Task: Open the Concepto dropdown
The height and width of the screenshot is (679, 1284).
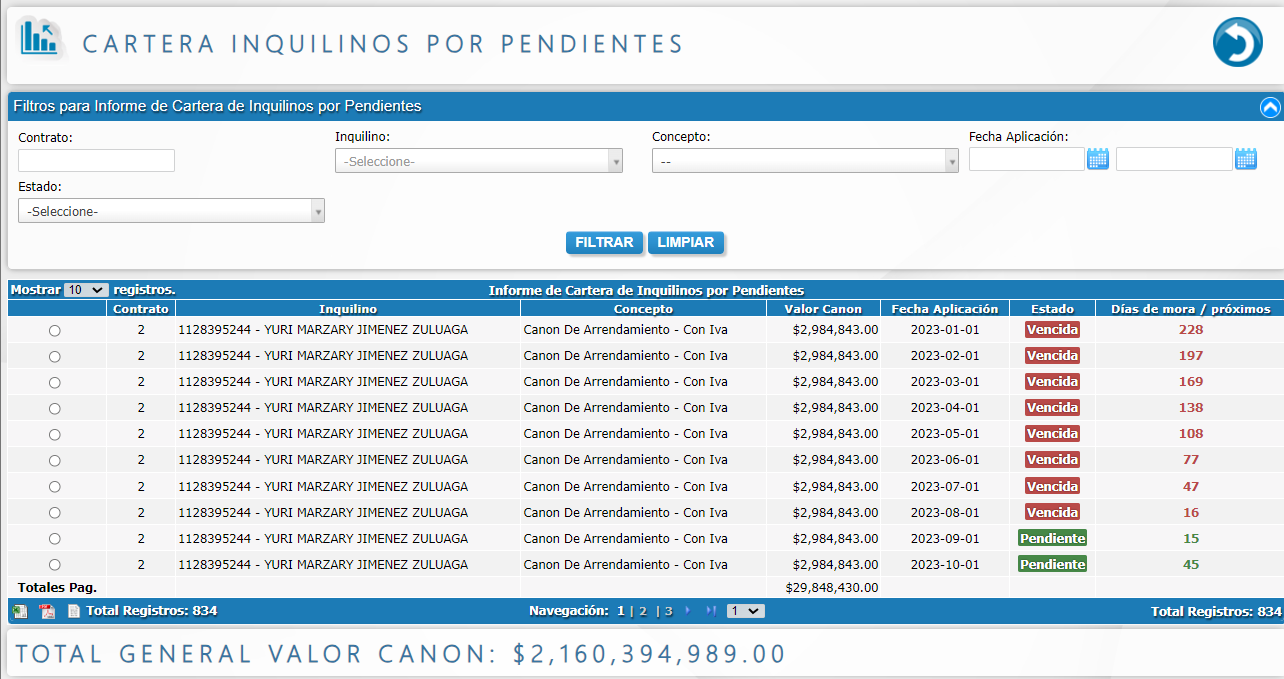Action: click(804, 161)
